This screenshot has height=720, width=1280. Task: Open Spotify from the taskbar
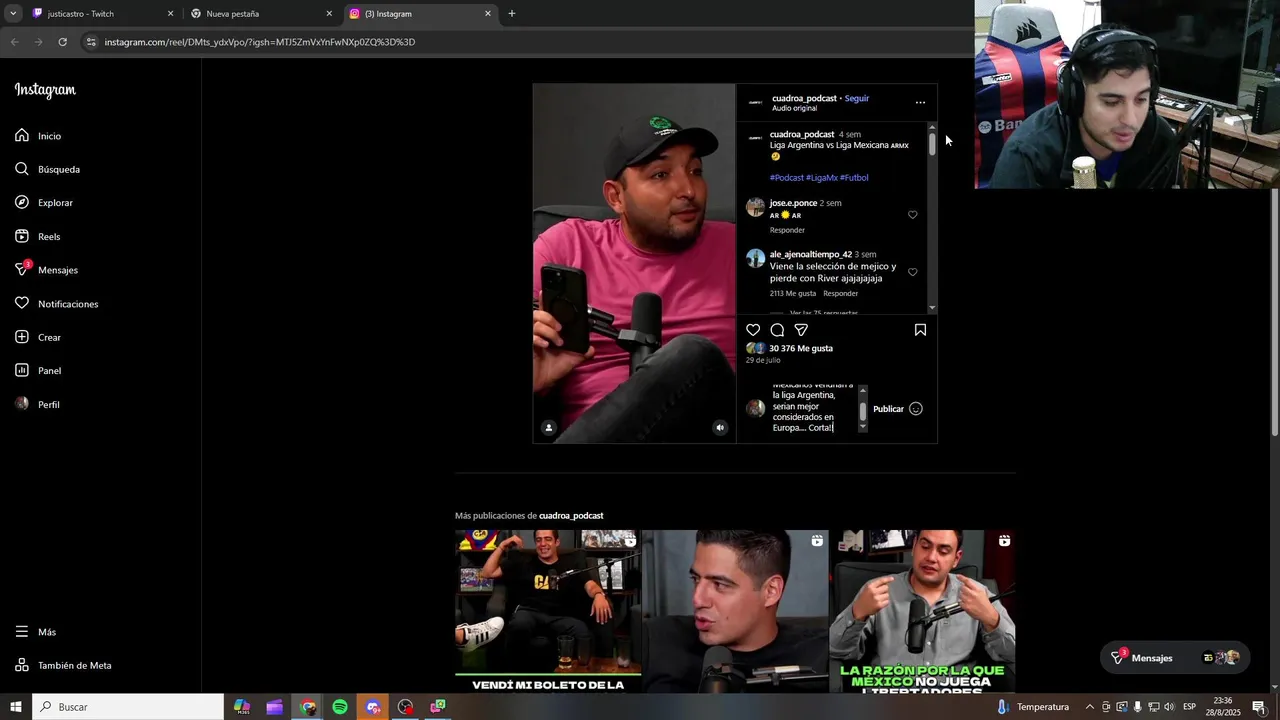tap(340, 707)
